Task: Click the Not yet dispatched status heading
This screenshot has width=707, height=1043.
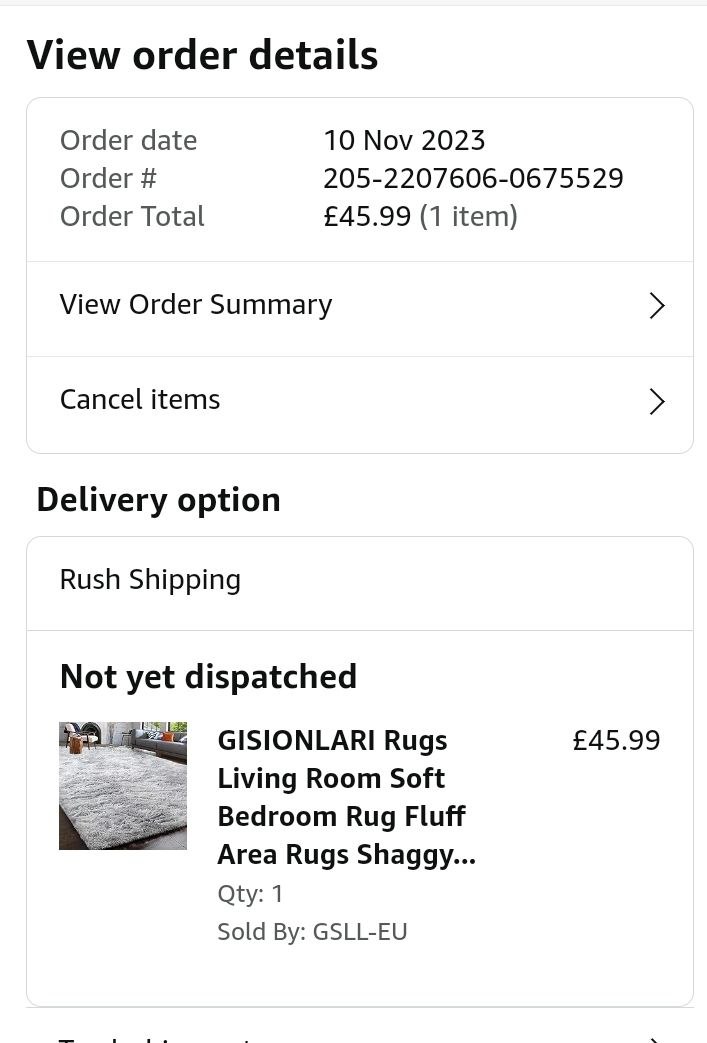Action: click(208, 677)
